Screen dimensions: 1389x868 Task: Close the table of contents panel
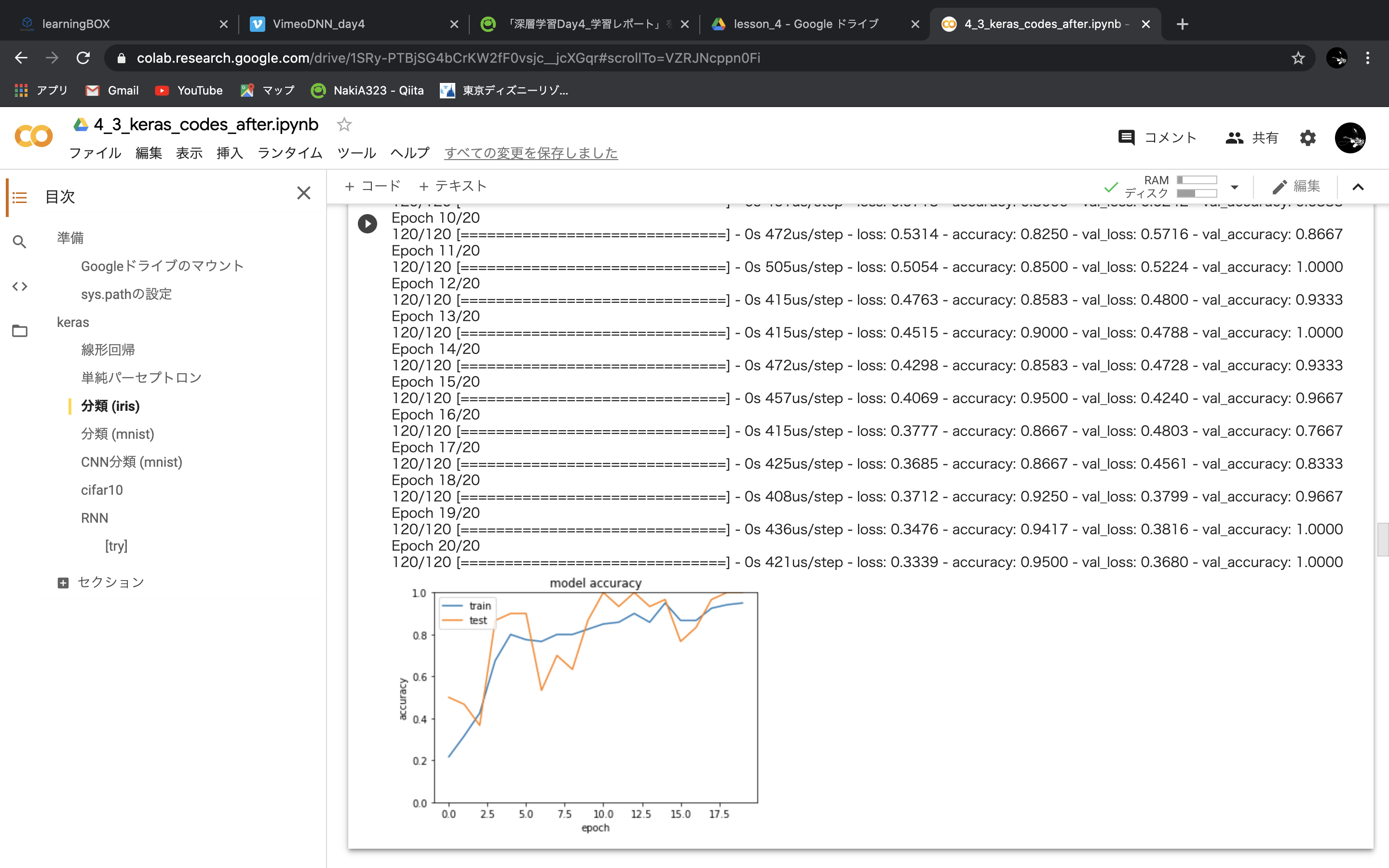304,193
